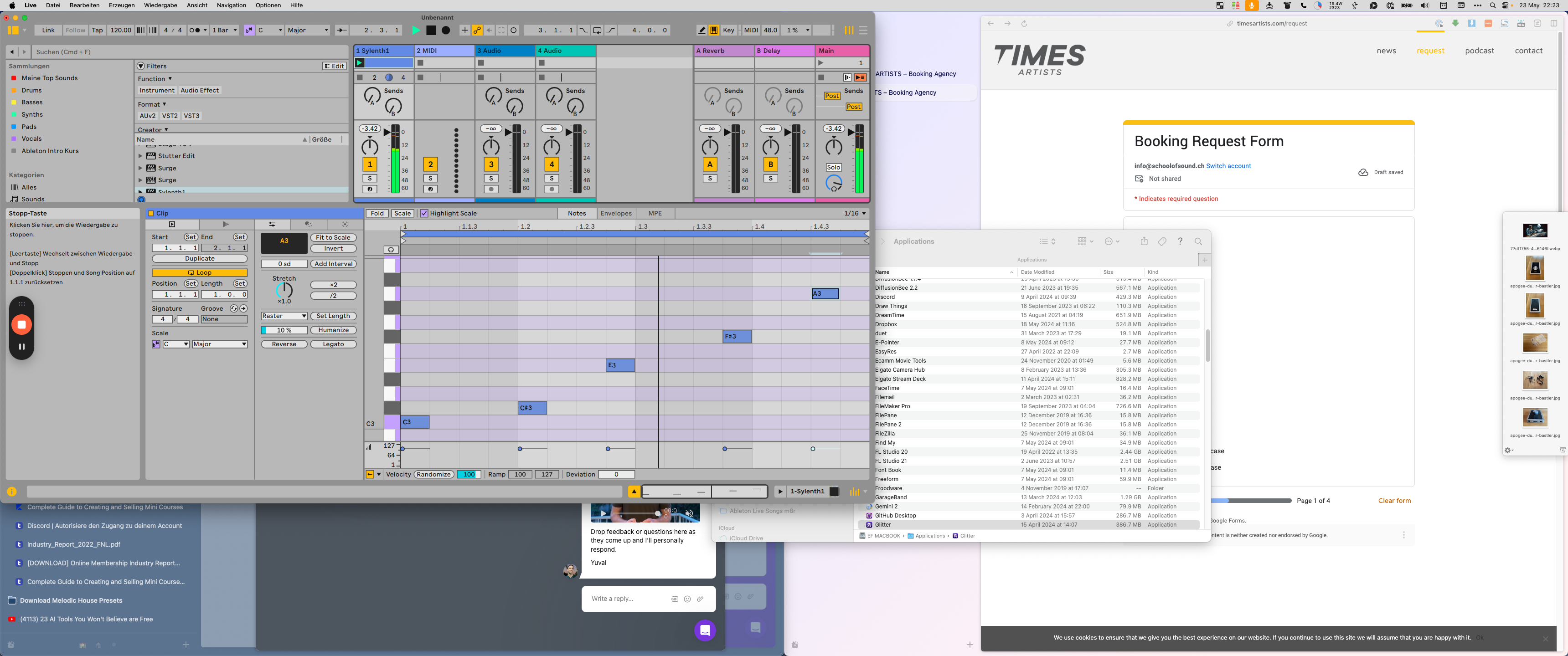
Task: Click the Solo cue button on Main track
Action: (x=833, y=167)
